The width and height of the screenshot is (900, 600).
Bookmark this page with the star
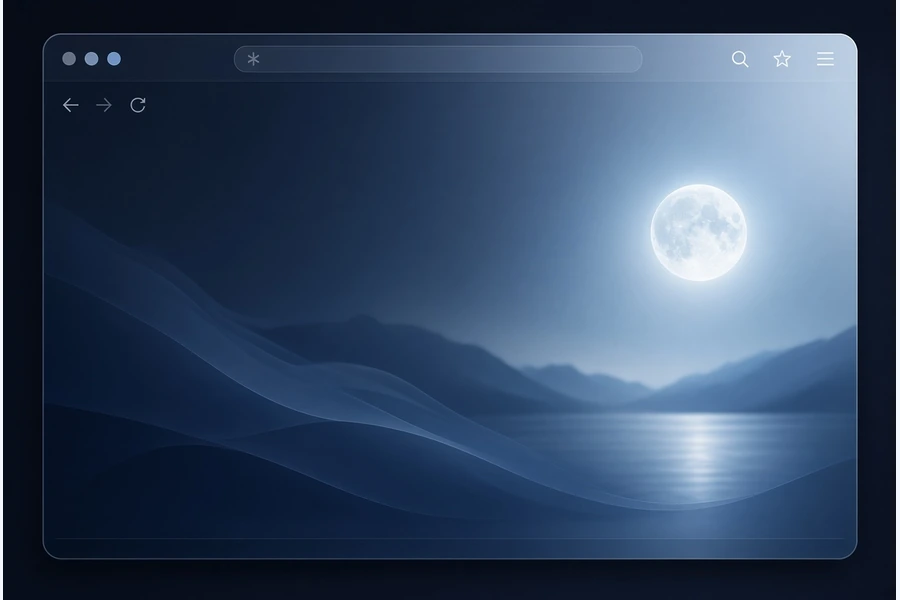[782, 59]
